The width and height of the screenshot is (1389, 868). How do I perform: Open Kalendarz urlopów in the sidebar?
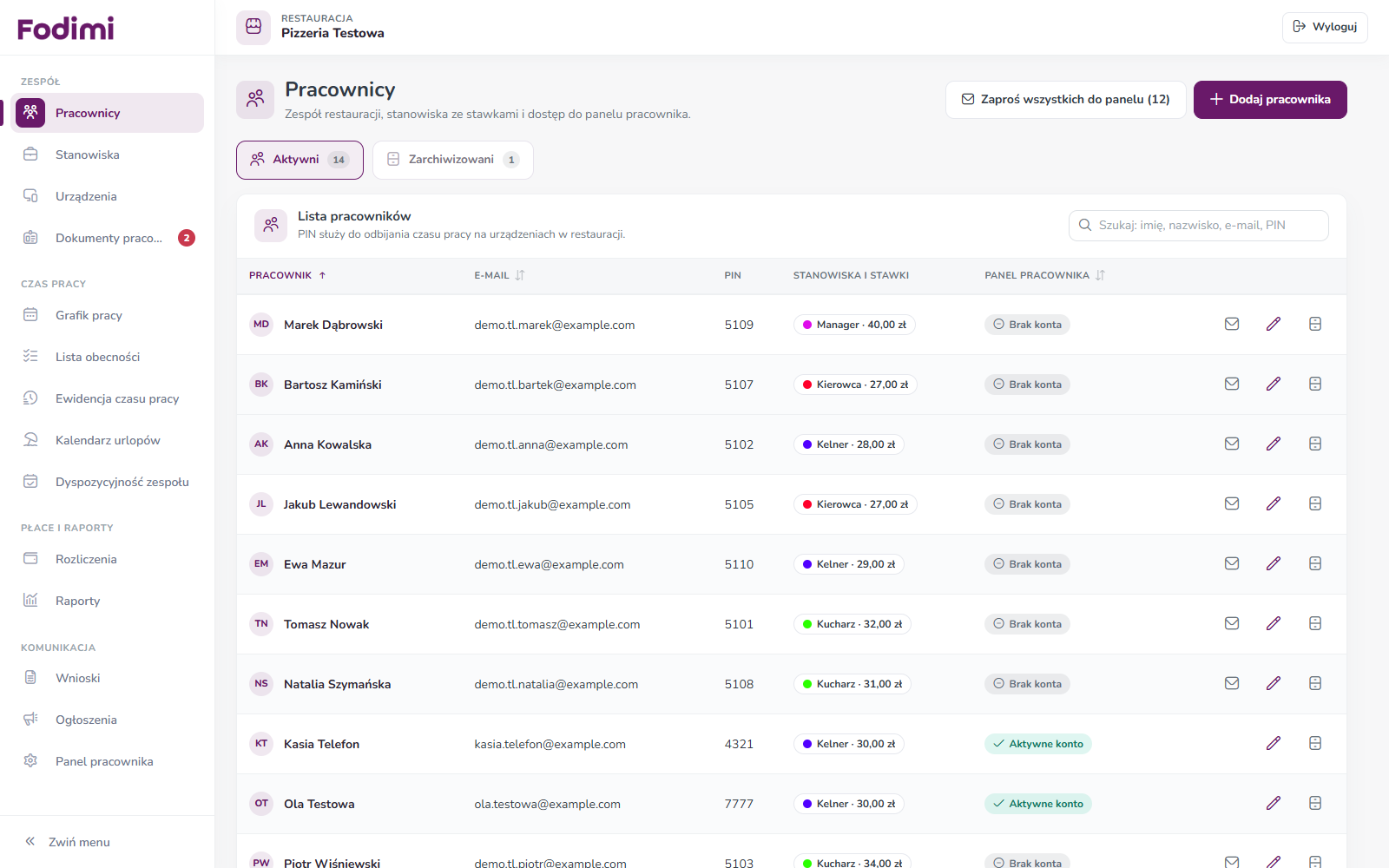108,440
